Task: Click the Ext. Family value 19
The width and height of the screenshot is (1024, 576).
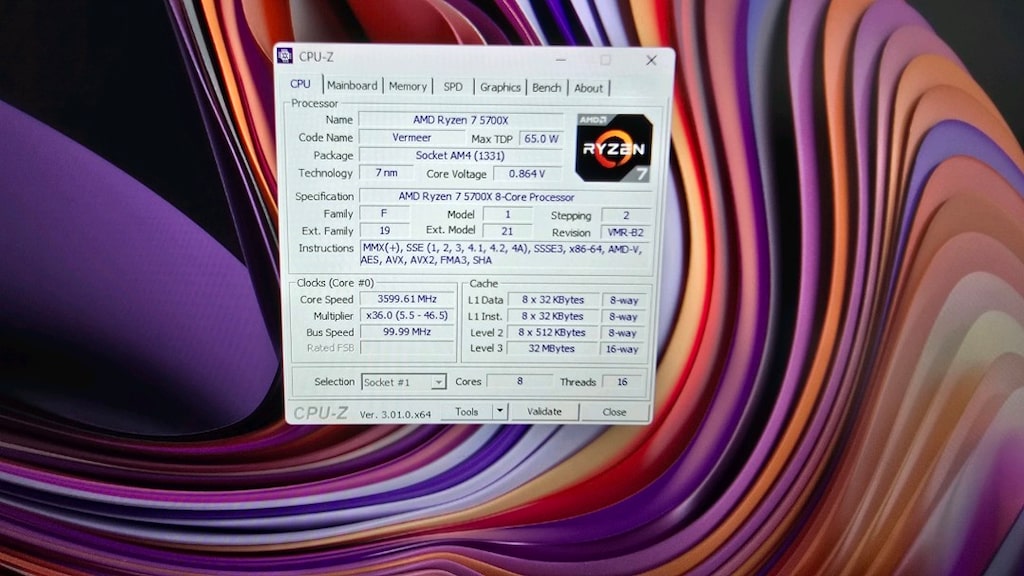Action: tap(385, 231)
